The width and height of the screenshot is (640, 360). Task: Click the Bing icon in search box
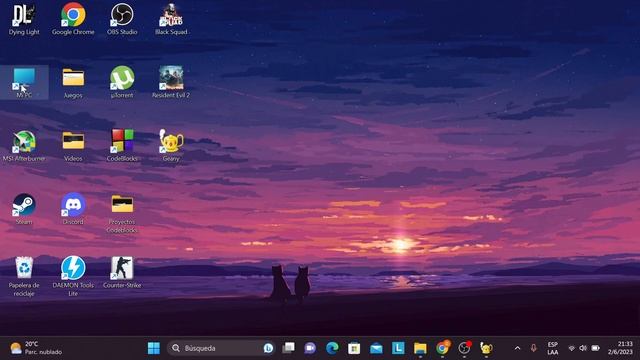tap(268, 348)
